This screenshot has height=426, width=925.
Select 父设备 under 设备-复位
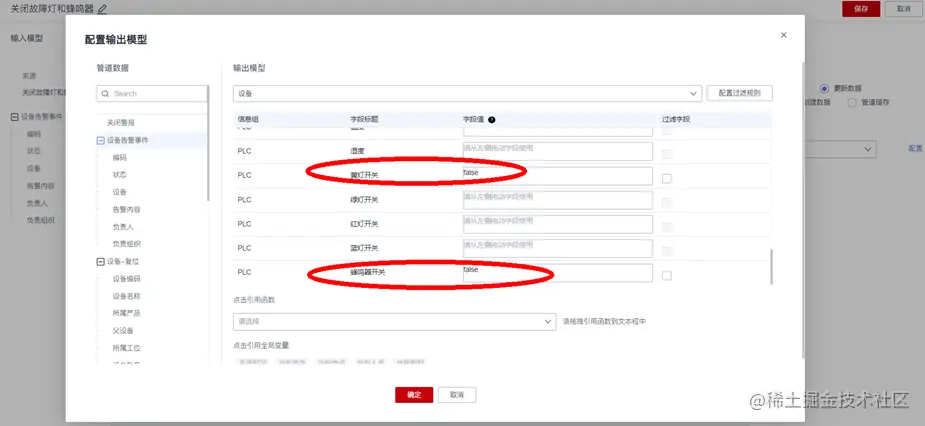point(123,330)
